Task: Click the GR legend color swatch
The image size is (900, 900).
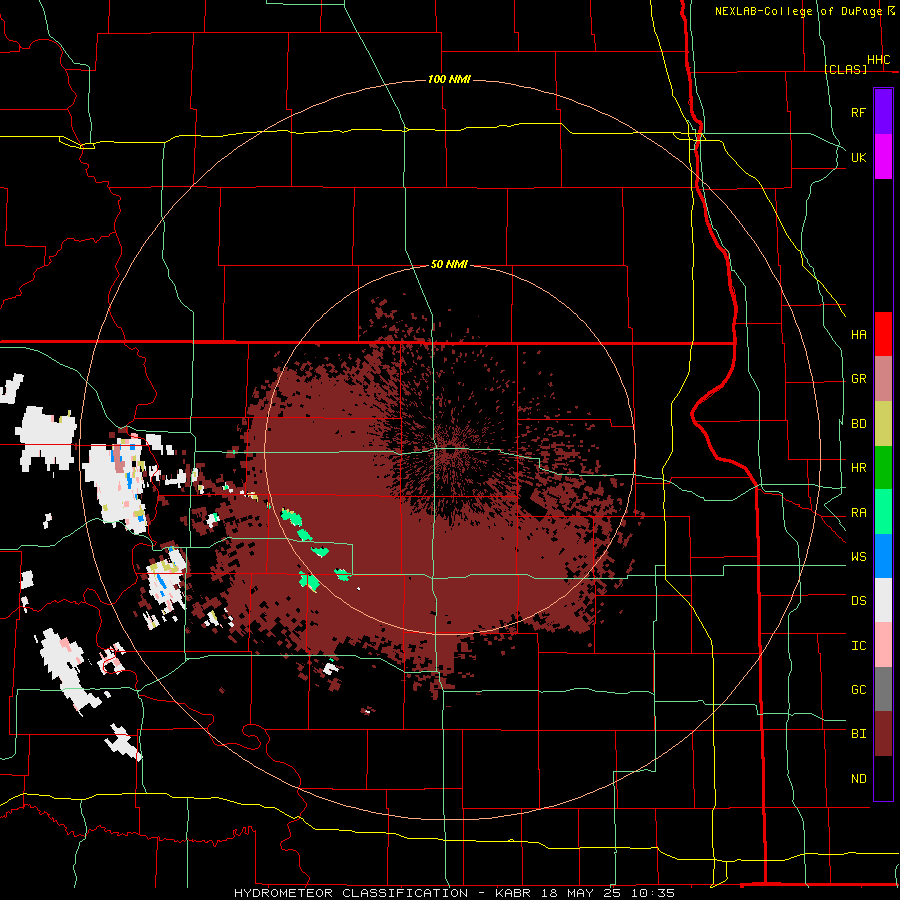Action: tap(883, 379)
